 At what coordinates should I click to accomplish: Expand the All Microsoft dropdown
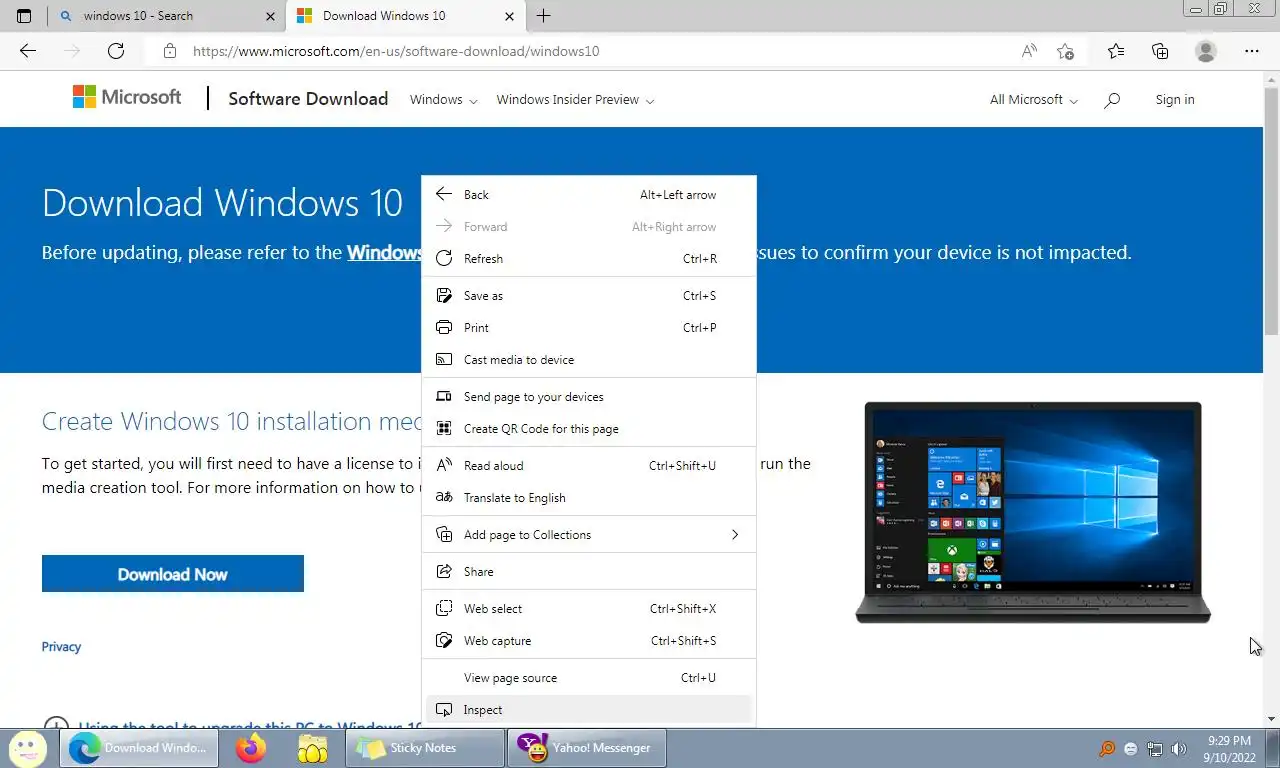[x=1034, y=100]
